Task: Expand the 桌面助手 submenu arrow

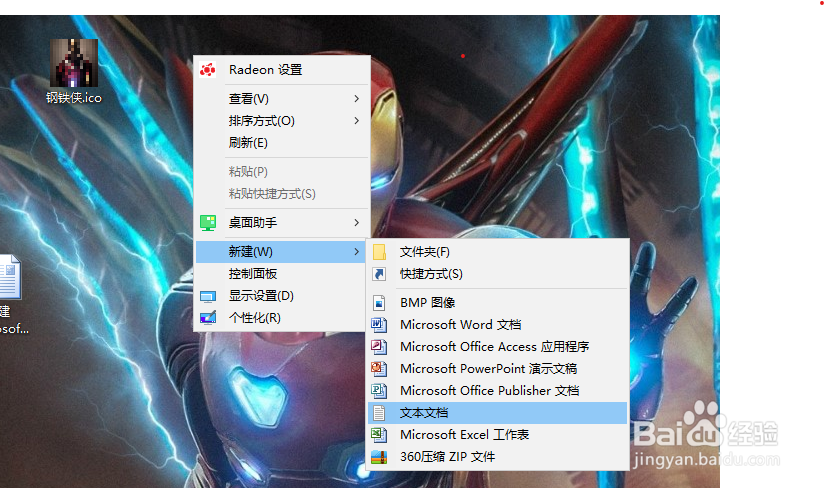Action: (357, 223)
